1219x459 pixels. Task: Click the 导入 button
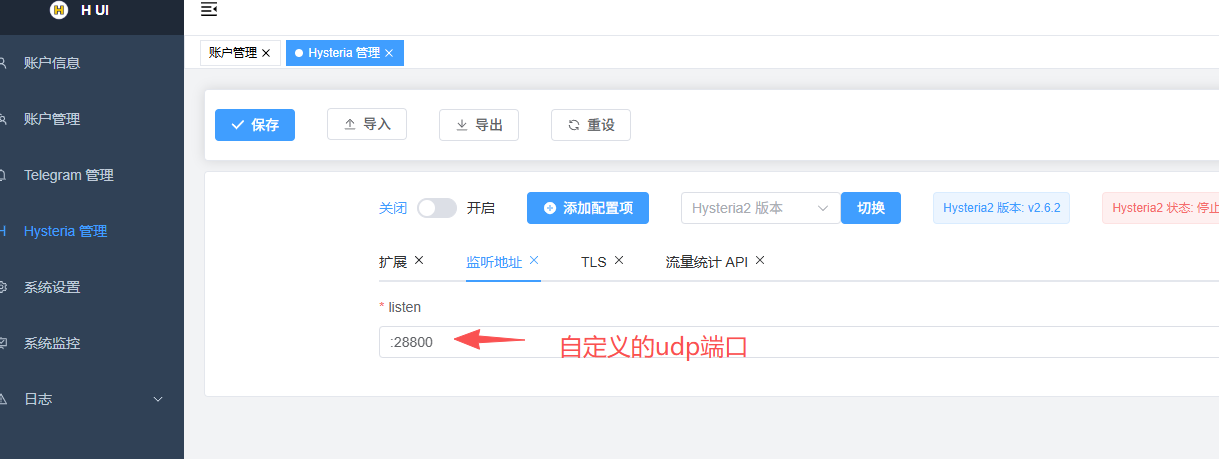click(367, 125)
